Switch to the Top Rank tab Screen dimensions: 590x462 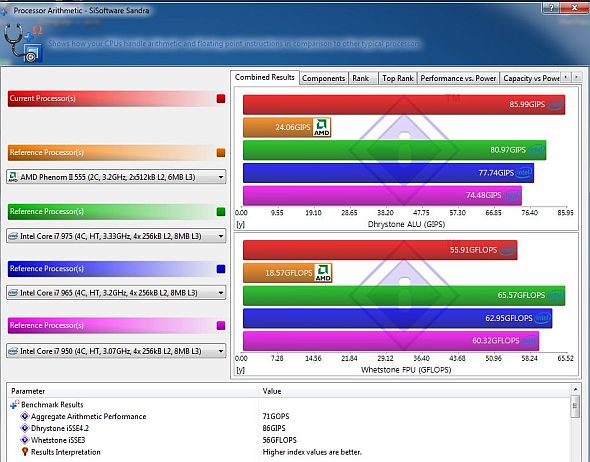[x=398, y=78]
